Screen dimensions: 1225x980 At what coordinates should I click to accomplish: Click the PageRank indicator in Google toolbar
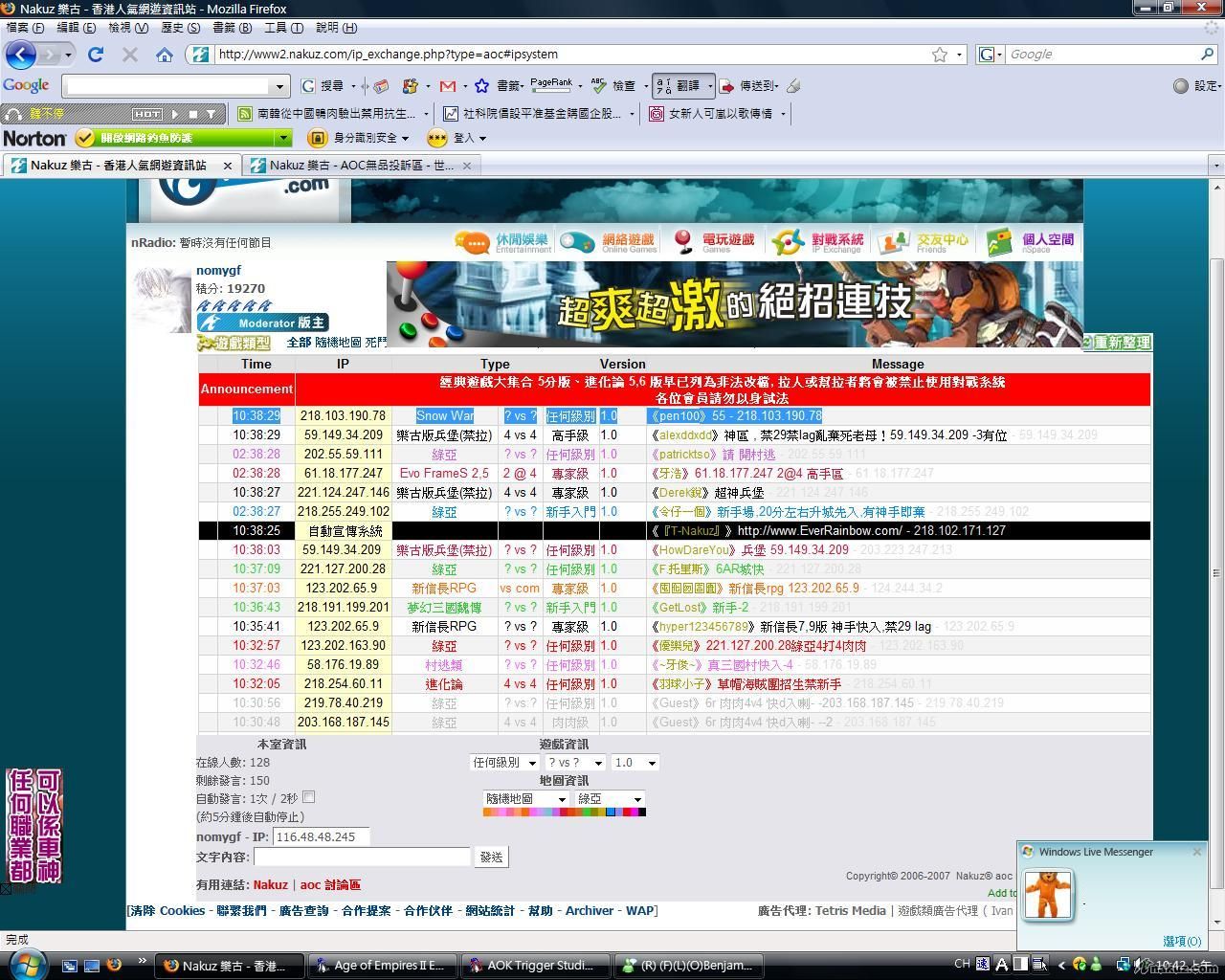click(551, 85)
